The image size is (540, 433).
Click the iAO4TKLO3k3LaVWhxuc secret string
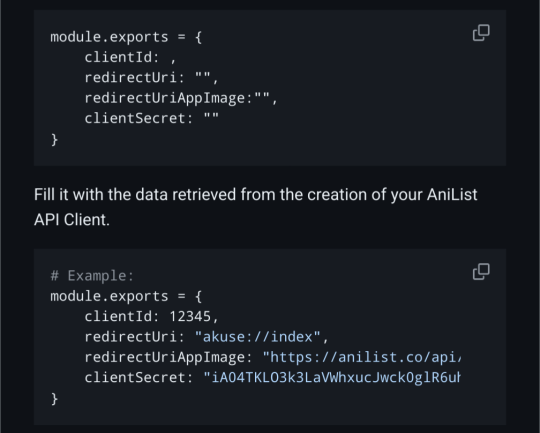pyautogui.click(x=332, y=378)
